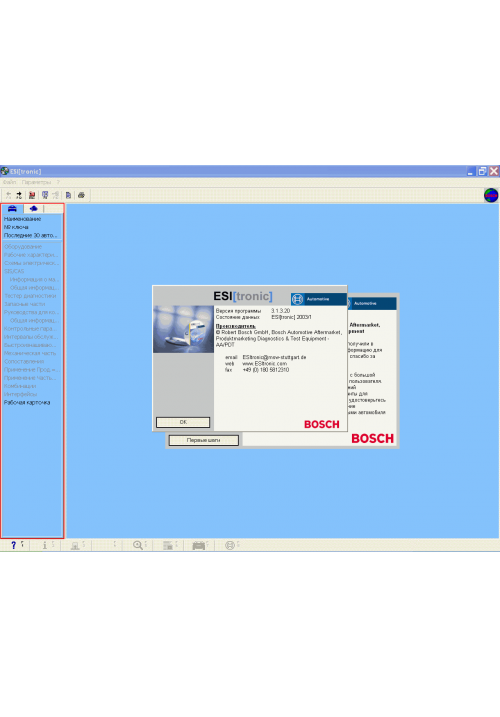Click the Bosch globe icon in toolbar
The image size is (500, 717).
491,195
